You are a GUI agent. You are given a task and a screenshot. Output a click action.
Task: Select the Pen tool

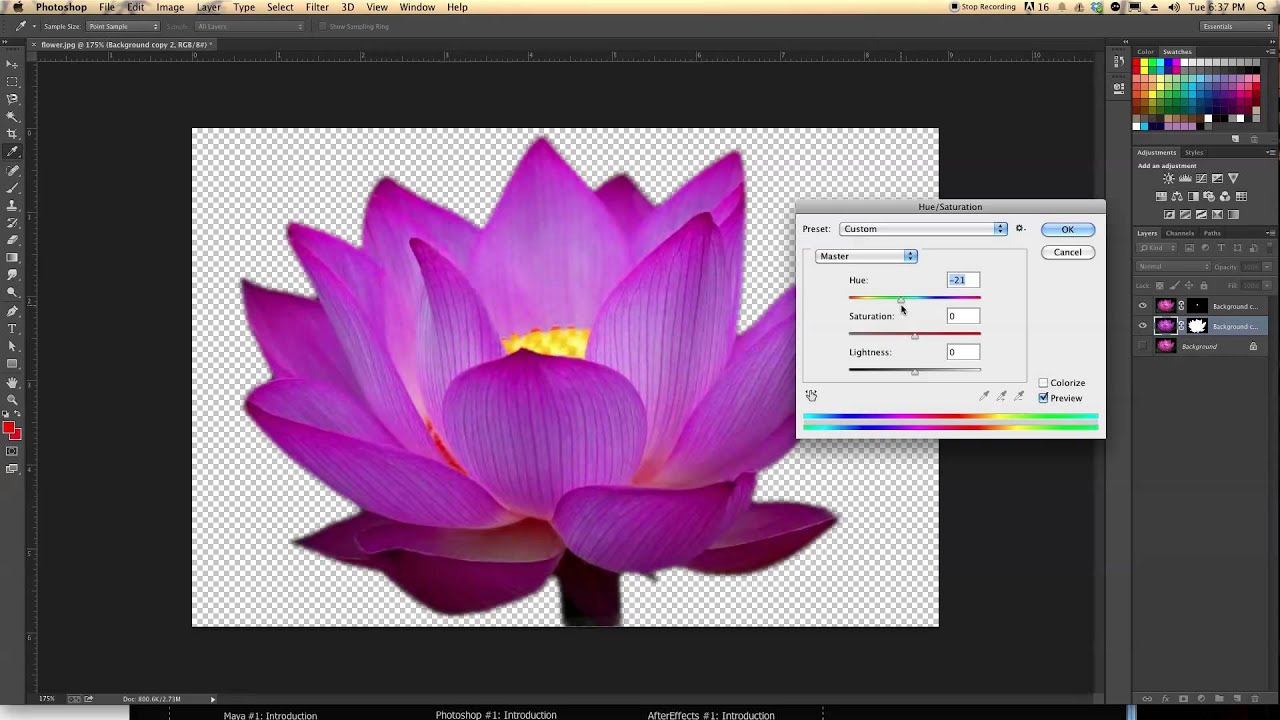point(13,311)
